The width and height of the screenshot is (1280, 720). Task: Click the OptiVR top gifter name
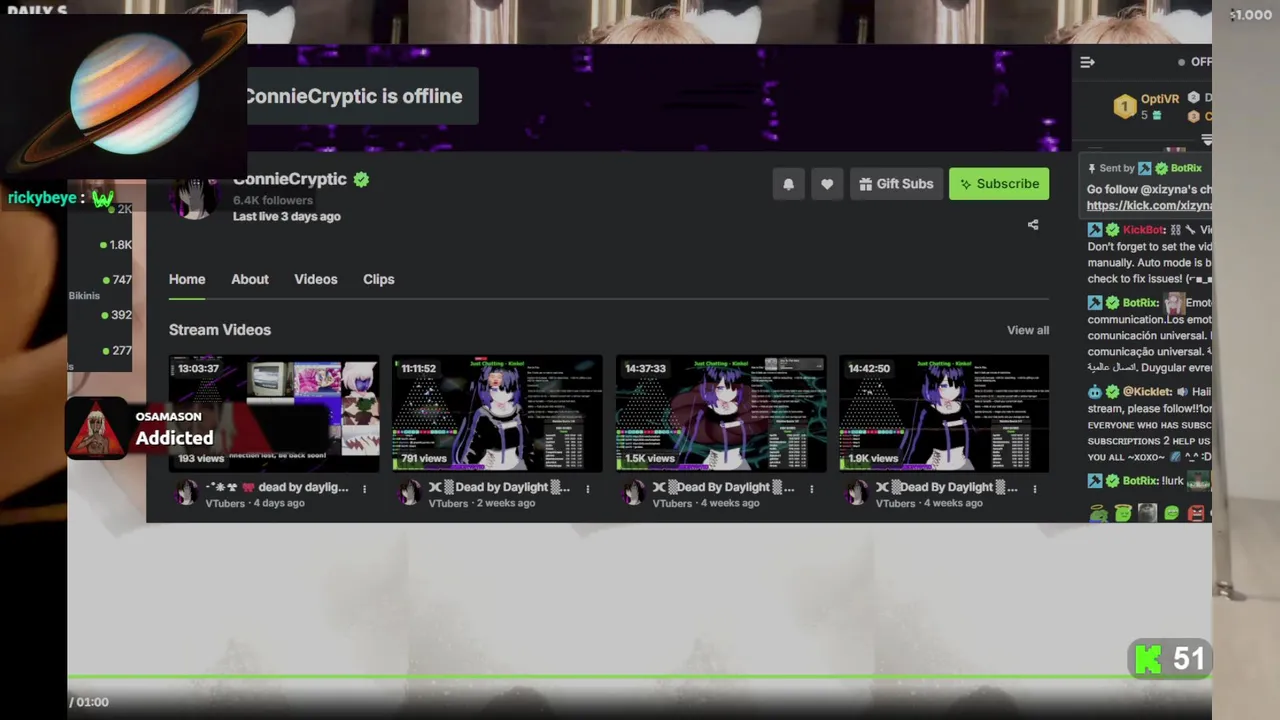[1160, 99]
